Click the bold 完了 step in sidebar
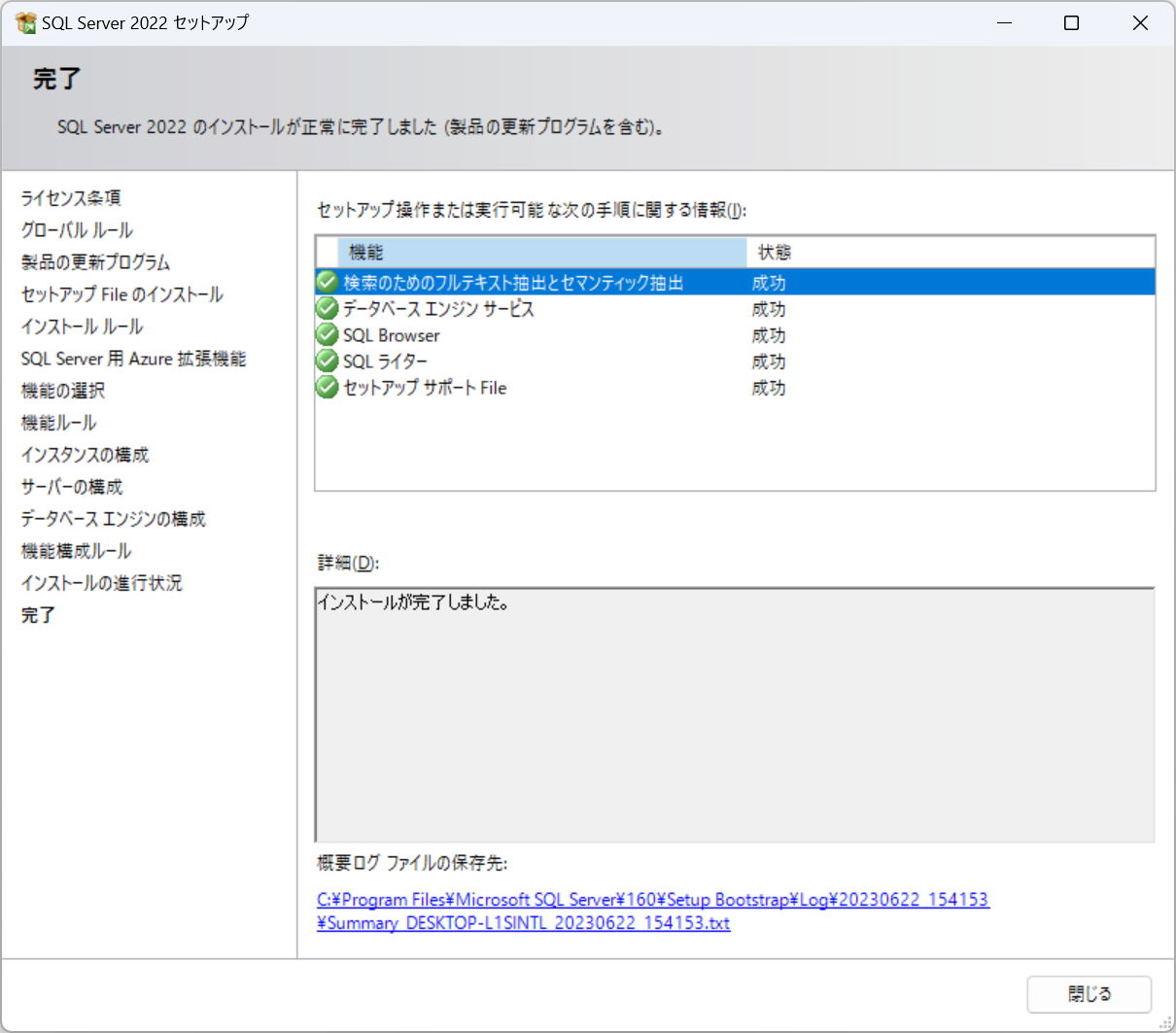This screenshot has width=1176, height=1033. point(38,615)
